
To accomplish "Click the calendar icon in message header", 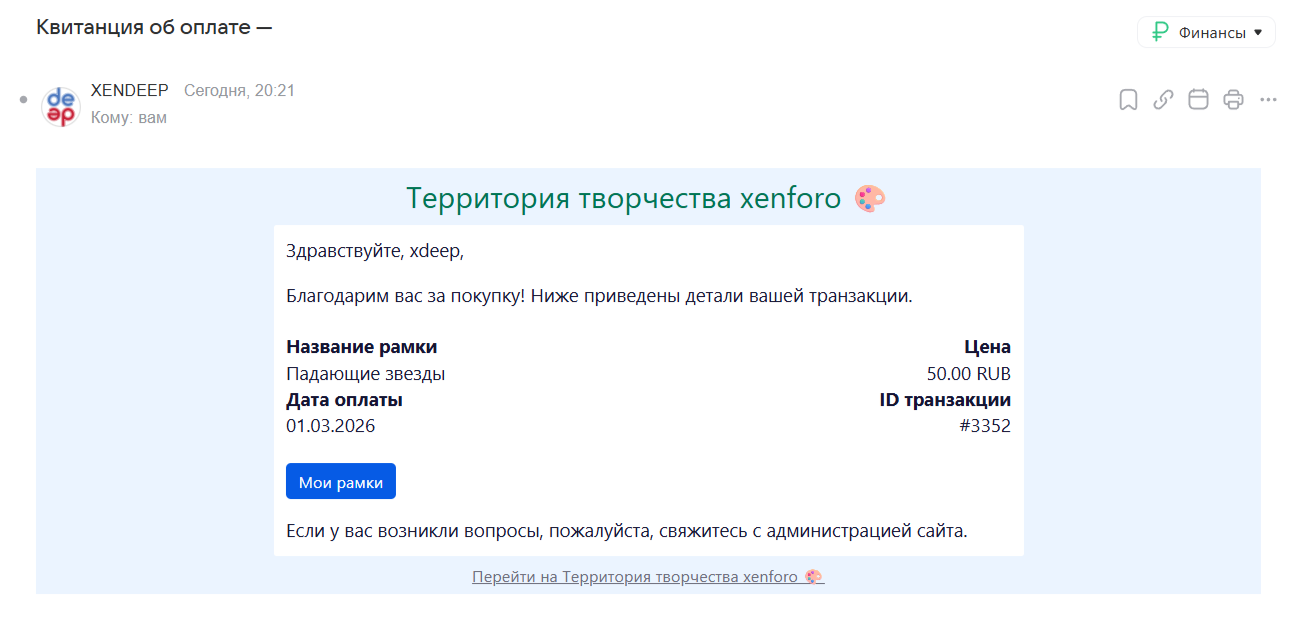I will (1198, 100).
